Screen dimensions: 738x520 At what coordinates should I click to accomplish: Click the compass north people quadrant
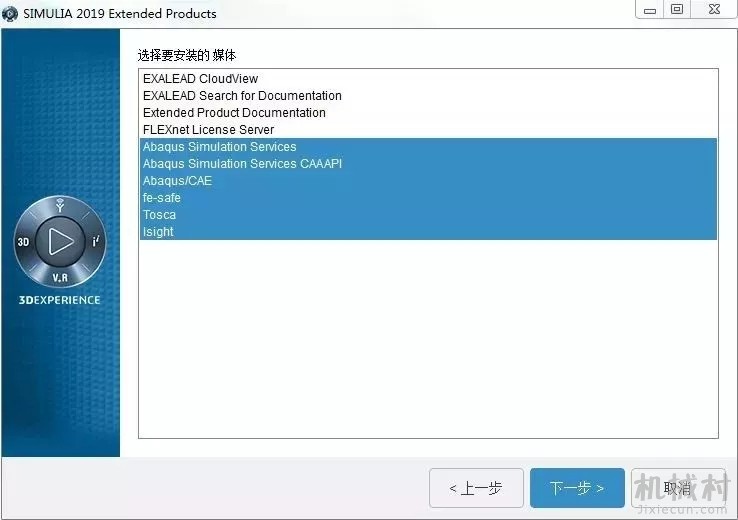pyautogui.click(x=60, y=206)
